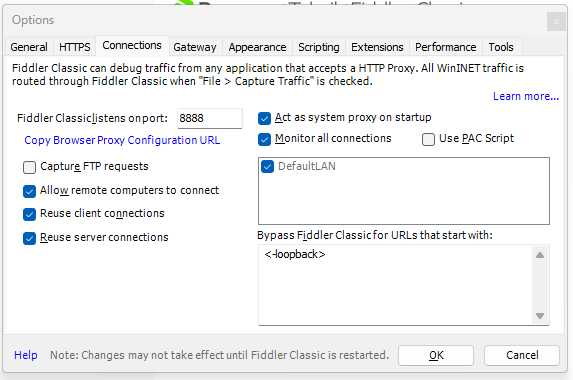This screenshot has width=573, height=380.
Task: Disable Reuse server connections
Action: pyautogui.click(x=29, y=238)
